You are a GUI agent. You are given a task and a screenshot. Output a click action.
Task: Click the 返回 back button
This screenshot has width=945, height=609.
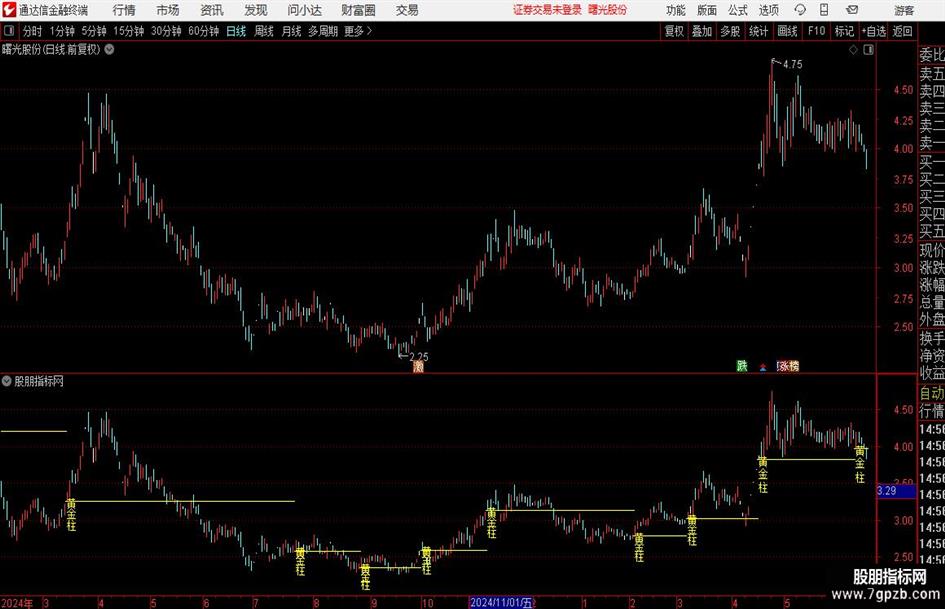point(902,31)
